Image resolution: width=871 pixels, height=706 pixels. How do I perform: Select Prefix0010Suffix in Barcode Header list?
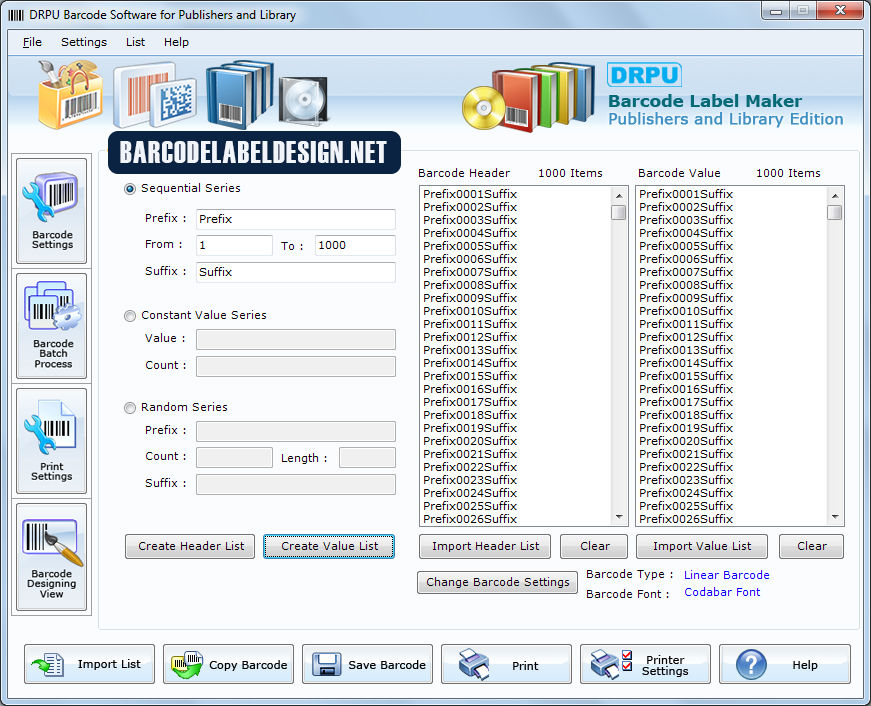coord(470,311)
